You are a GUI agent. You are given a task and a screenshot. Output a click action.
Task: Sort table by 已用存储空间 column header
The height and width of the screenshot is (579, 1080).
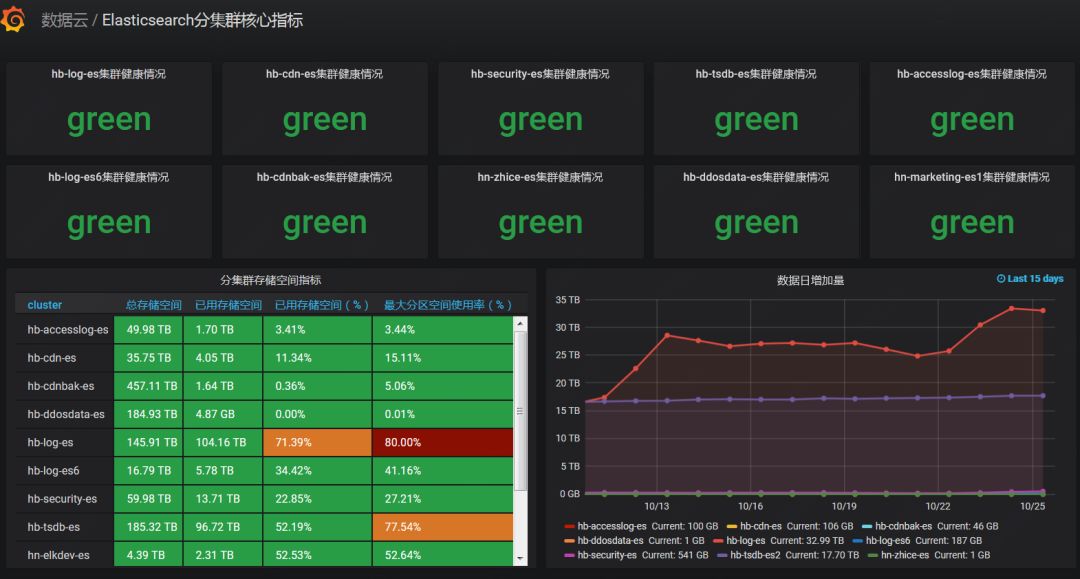228,305
